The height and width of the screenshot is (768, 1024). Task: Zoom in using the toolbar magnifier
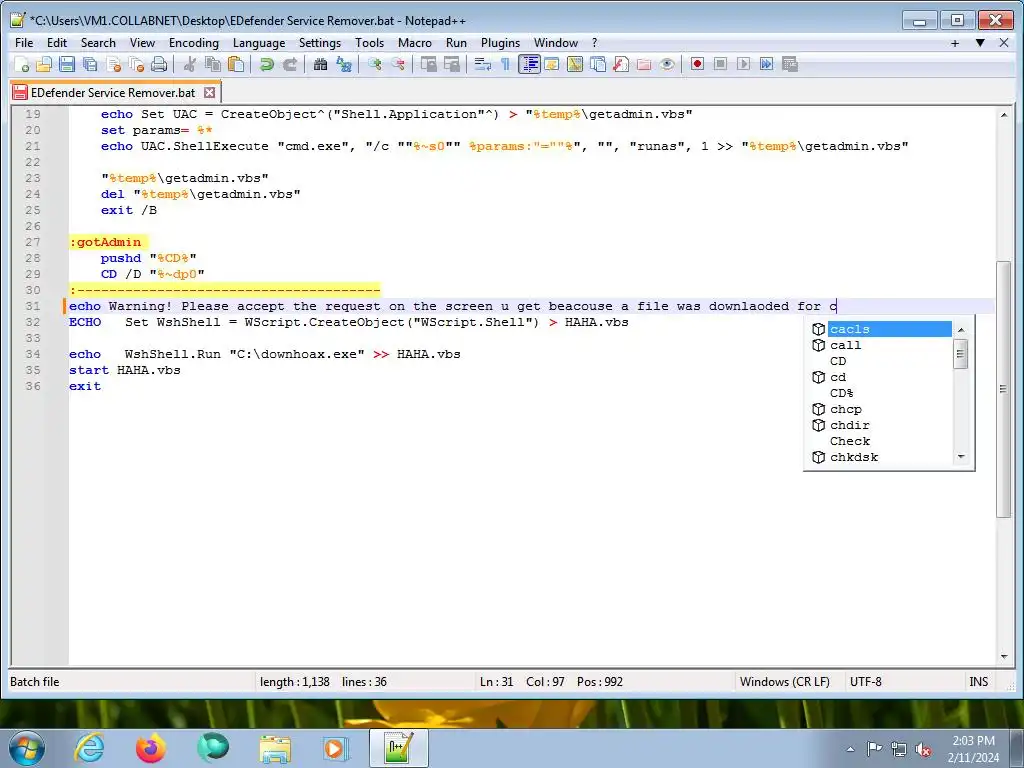click(x=374, y=64)
